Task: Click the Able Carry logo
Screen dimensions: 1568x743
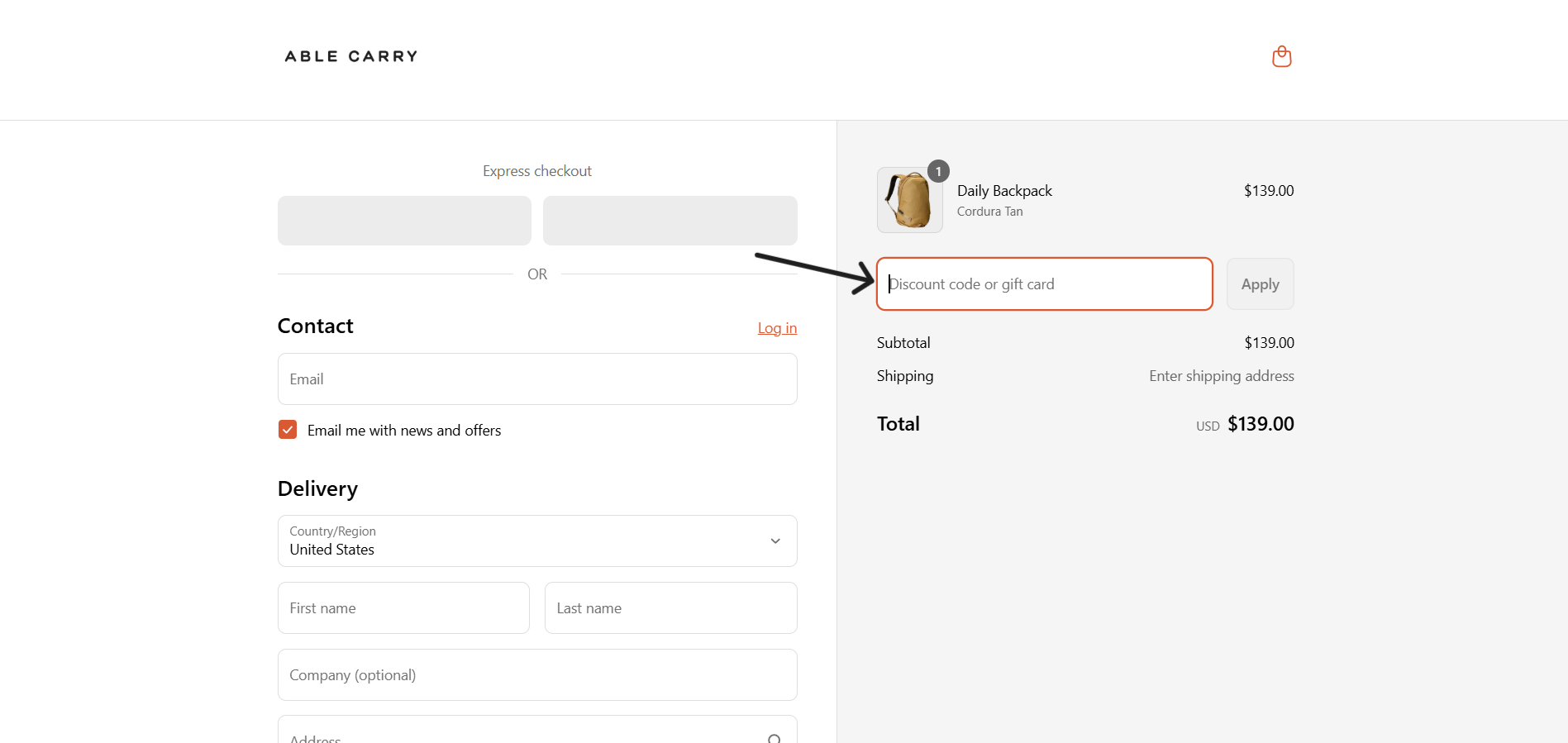Action: [x=351, y=56]
